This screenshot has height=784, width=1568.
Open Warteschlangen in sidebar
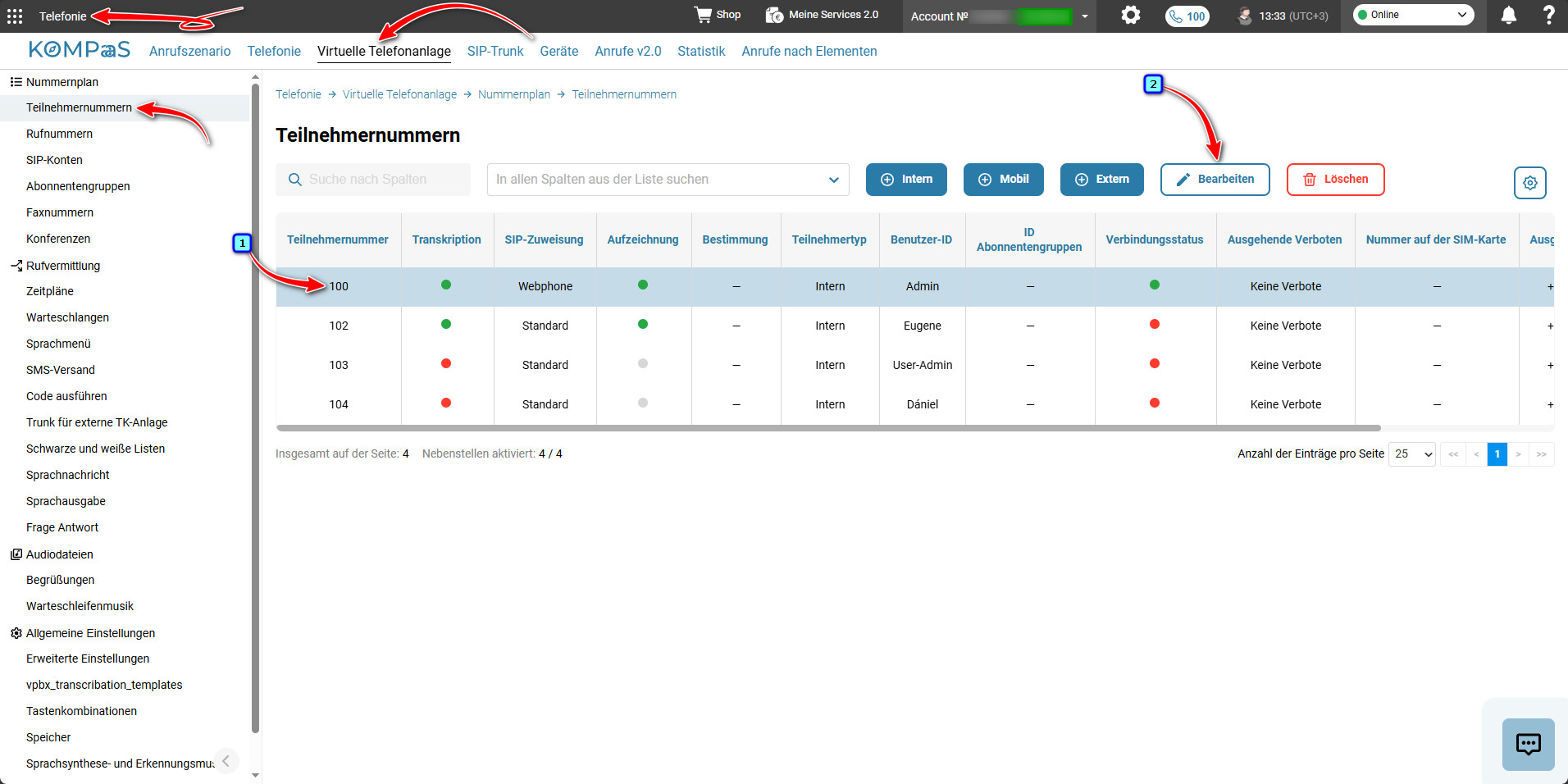(67, 317)
